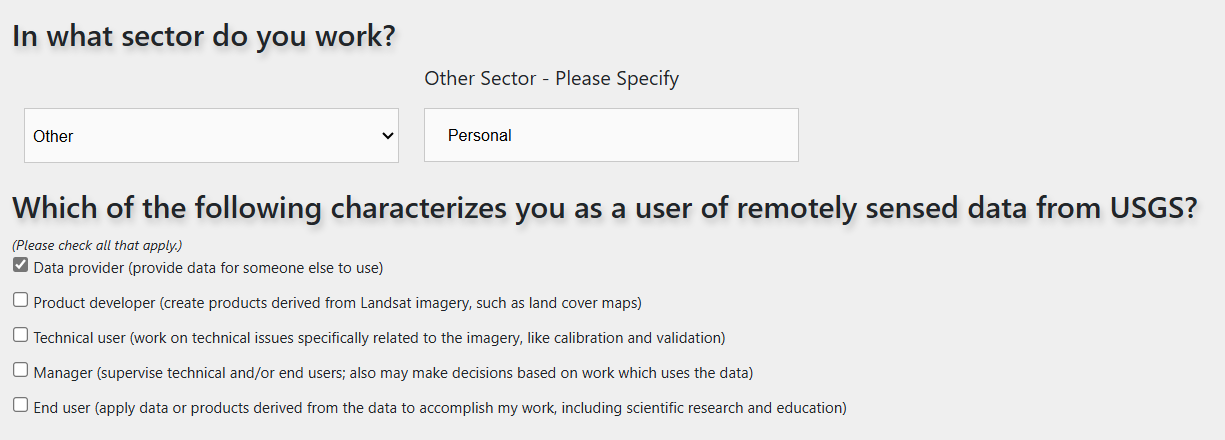Screen dimensions: 1225x440
Task: Enable the Technical user checkbox
Action: [x=20, y=335]
